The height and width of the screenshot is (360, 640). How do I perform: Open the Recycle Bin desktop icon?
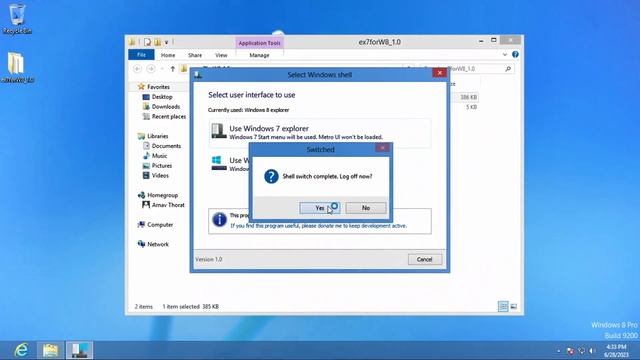(17, 19)
